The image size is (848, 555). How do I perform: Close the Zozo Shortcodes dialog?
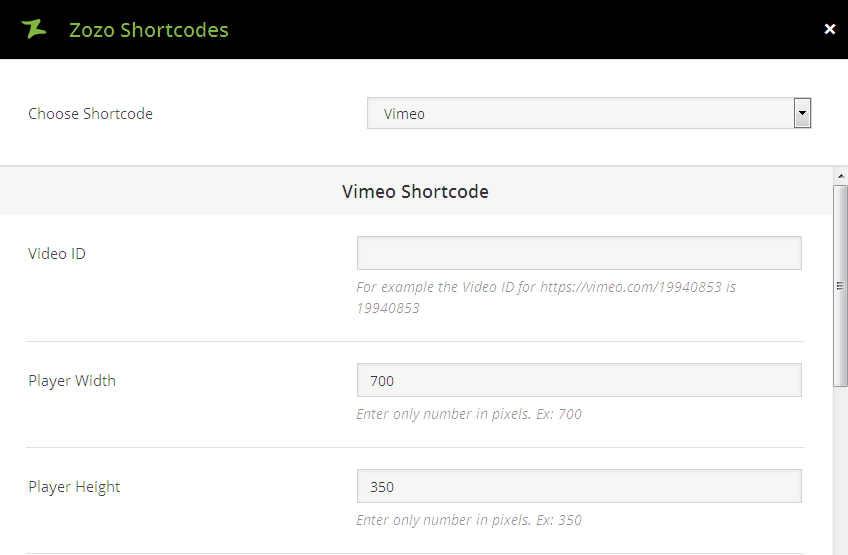click(x=829, y=29)
